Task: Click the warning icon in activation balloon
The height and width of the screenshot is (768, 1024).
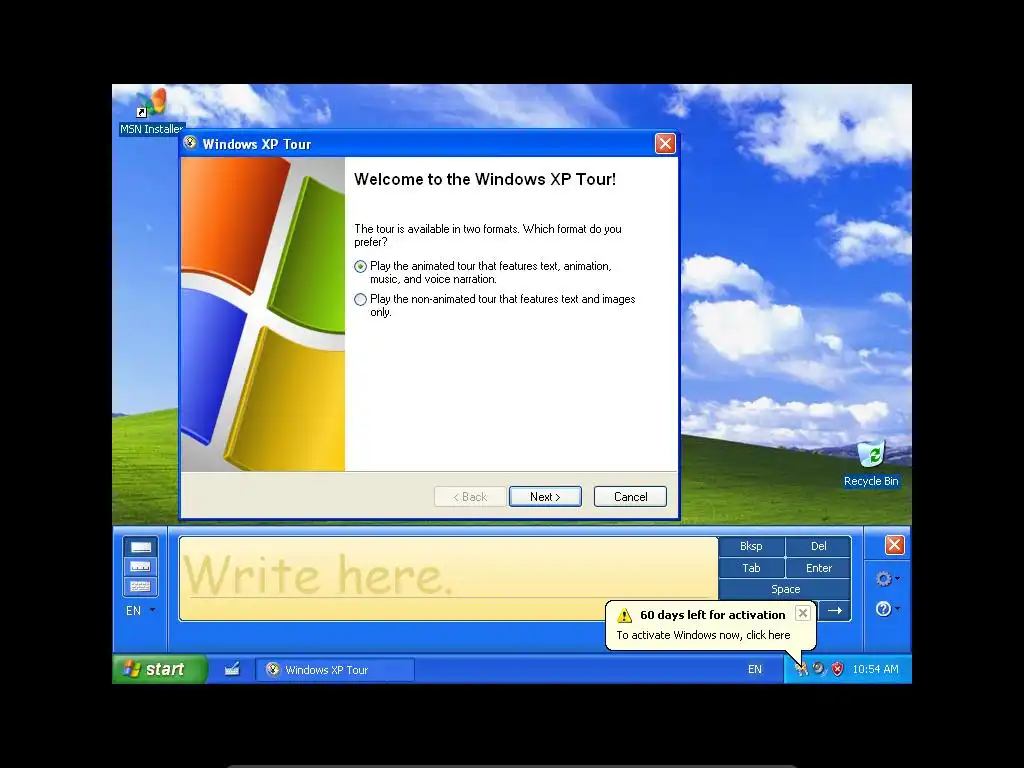Action: coord(625,615)
